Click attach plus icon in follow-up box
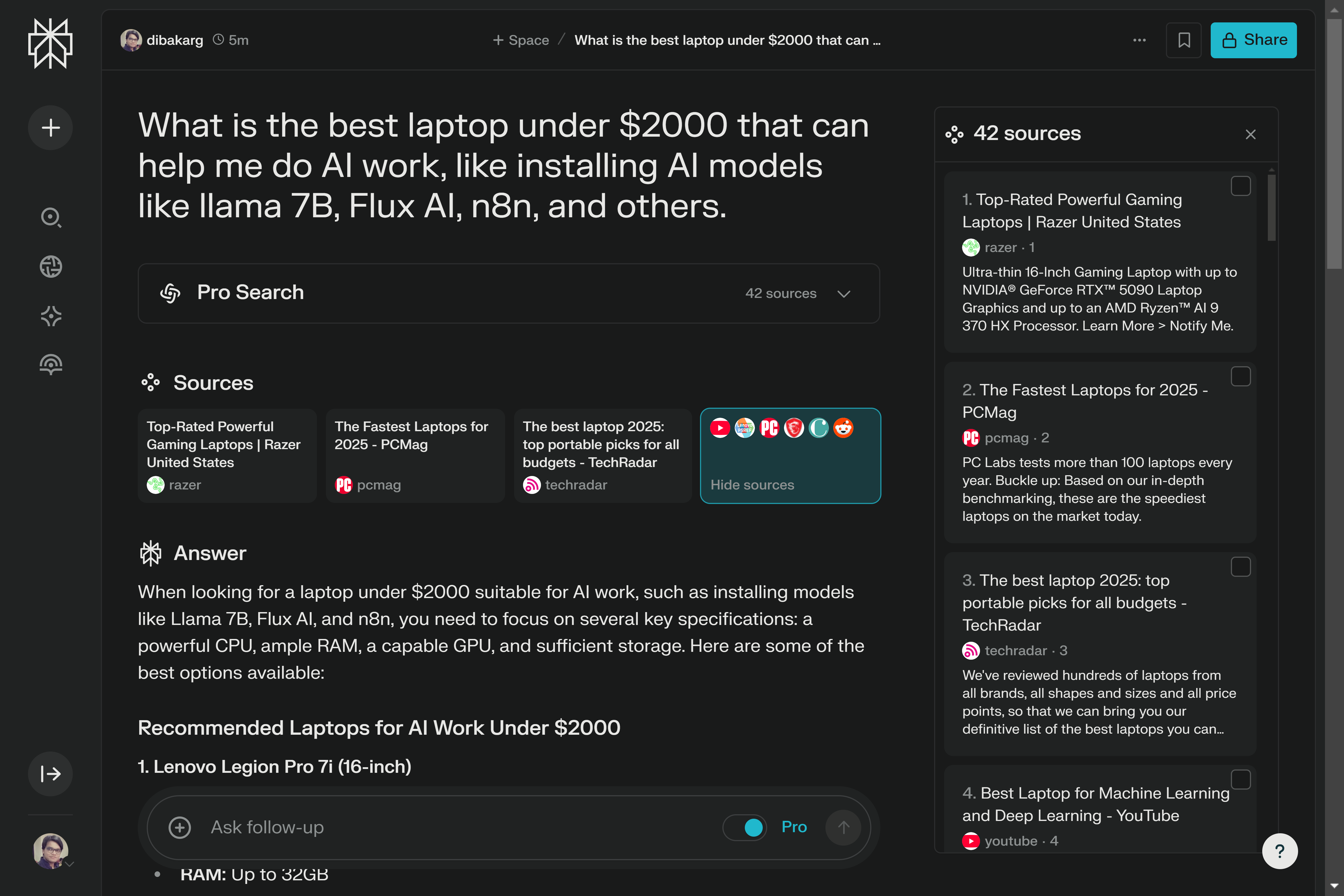Image resolution: width=1344 pixels, height=896 pixels. tap(179, 827)
